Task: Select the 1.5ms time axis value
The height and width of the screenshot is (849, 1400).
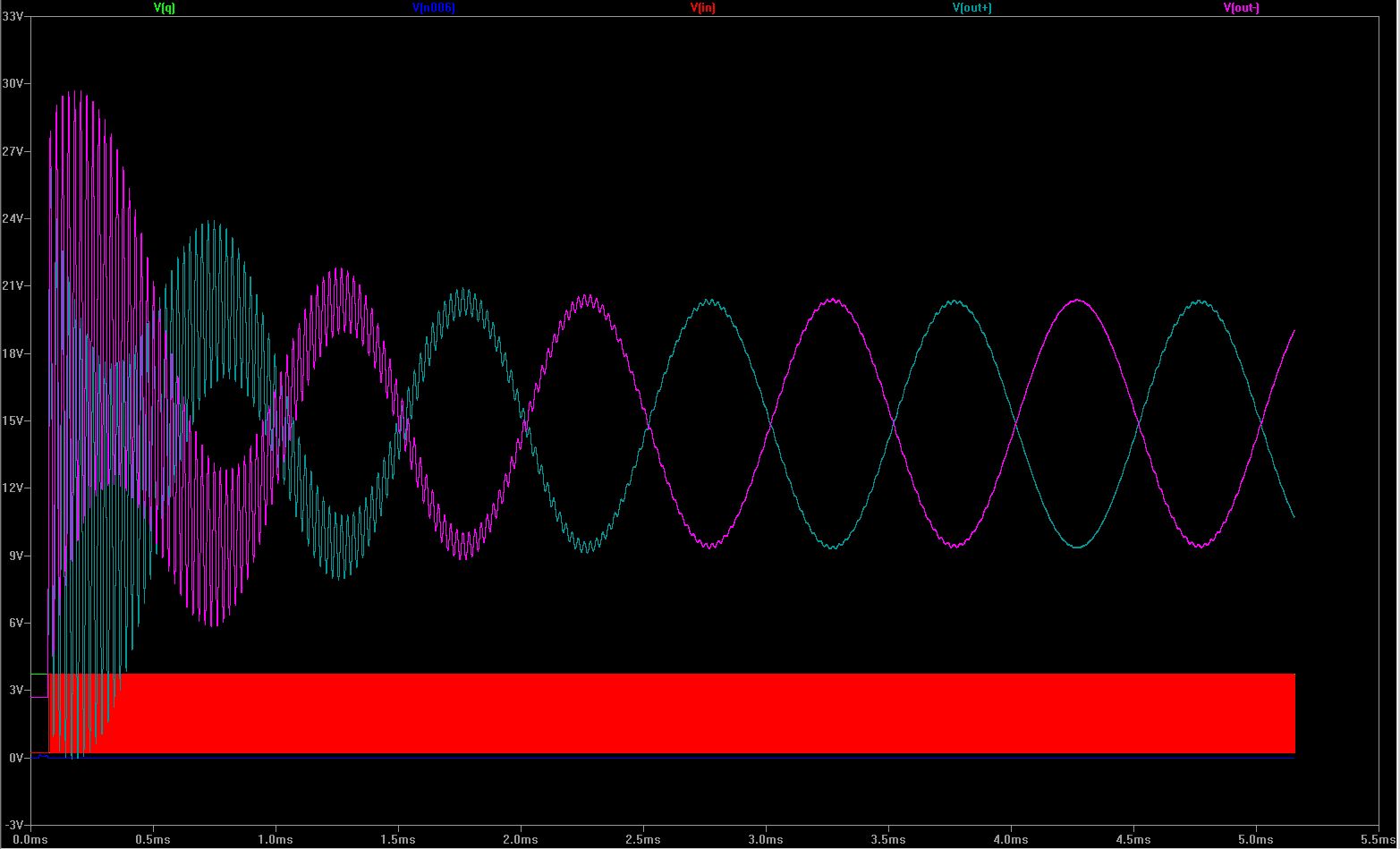Action: 398,840
